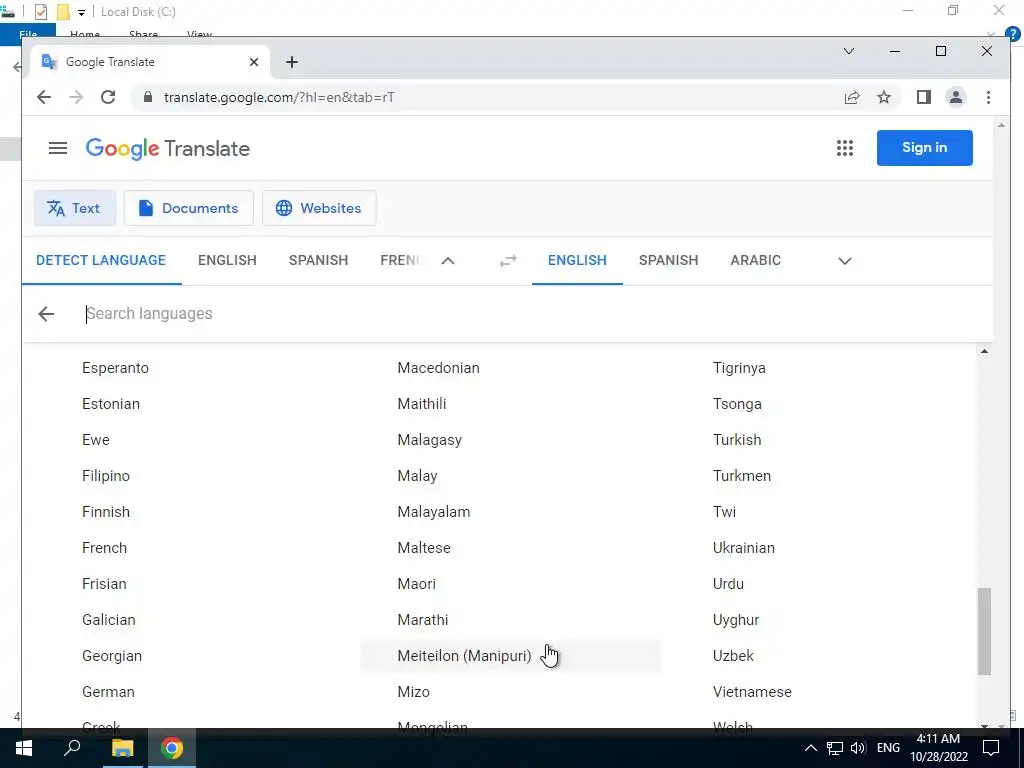Choose Georgian from the language list
The image size is (1024, 768).
coord(112,656)
